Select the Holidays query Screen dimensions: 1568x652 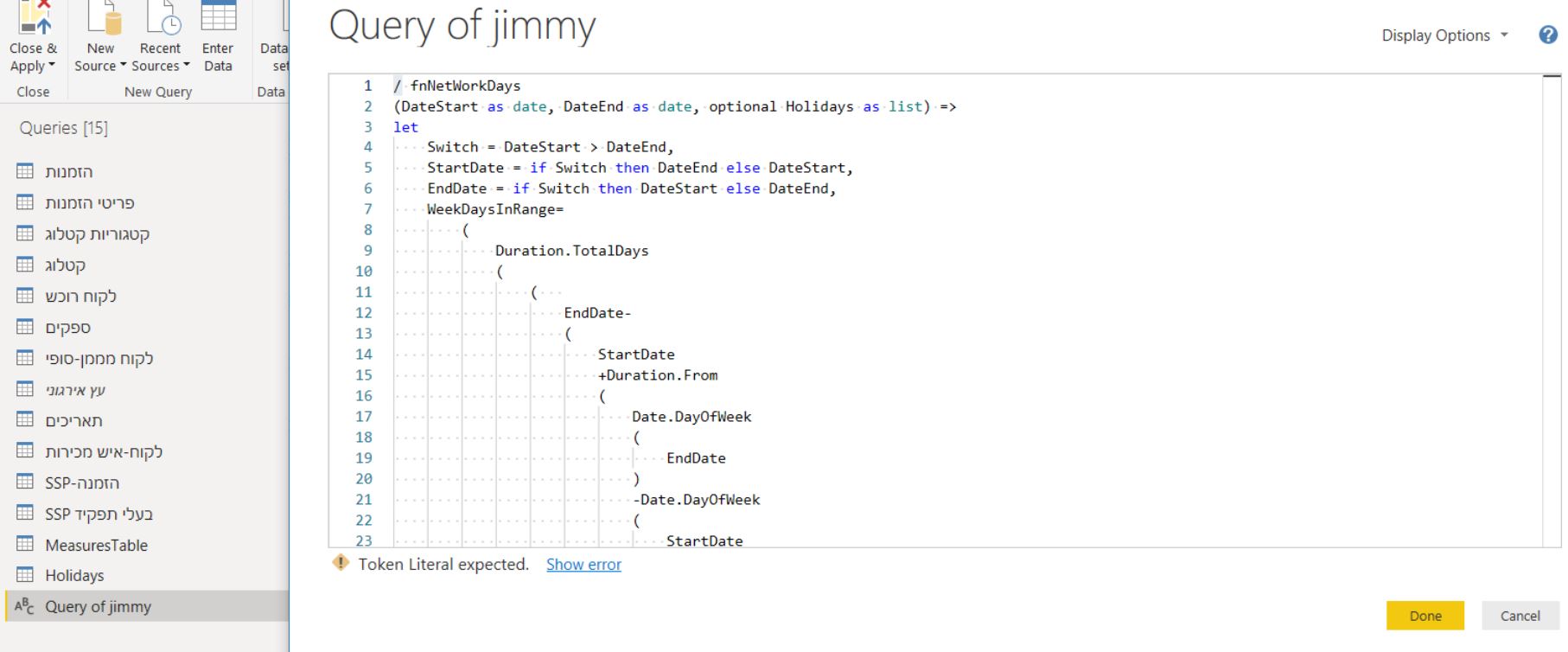[147, 575]
